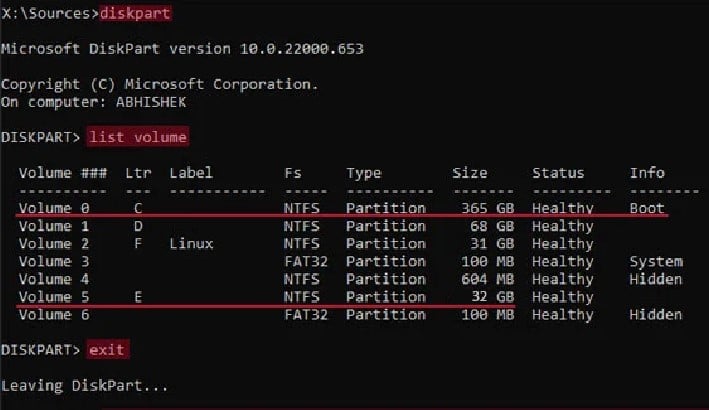The image size is (709, 410).
Task: Select the Volume 3 row label
Action: coord(54,261)
